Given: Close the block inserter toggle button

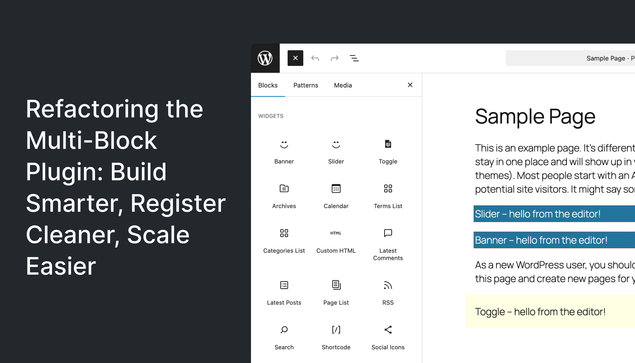Looking at the screenshot, I should pos(295,58).
